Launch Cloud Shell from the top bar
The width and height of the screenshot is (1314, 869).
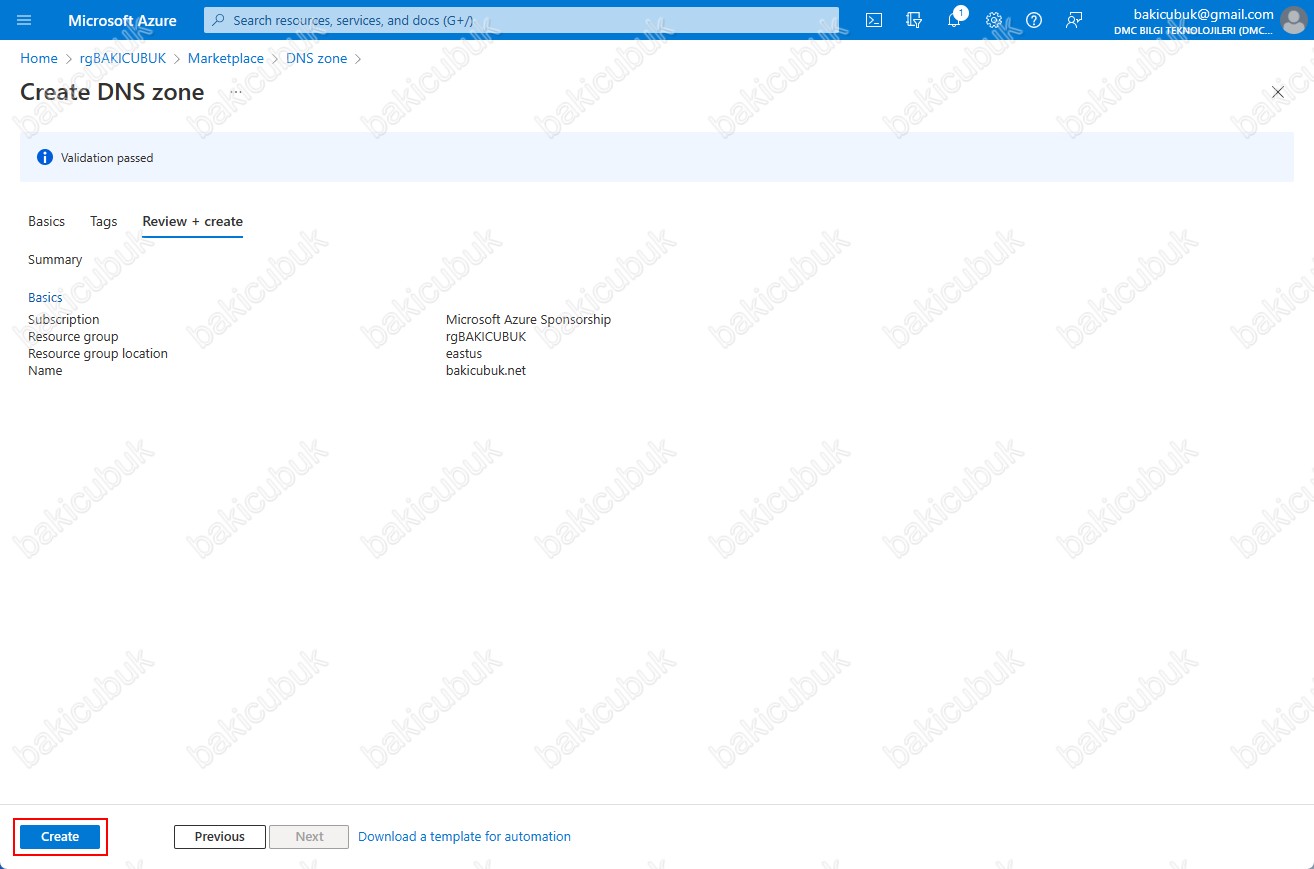[x=874, y=20]
